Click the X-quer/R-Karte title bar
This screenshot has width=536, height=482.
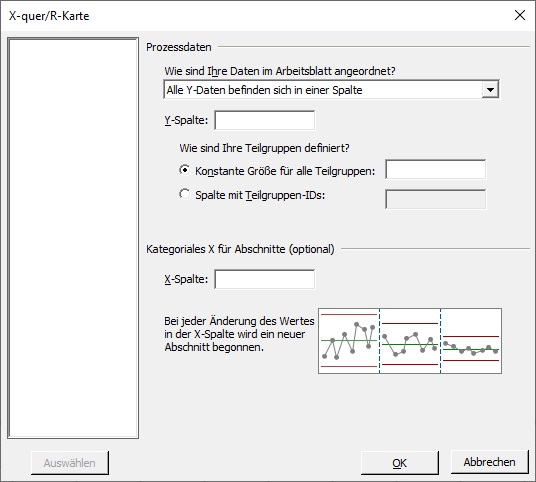[256, 16]
